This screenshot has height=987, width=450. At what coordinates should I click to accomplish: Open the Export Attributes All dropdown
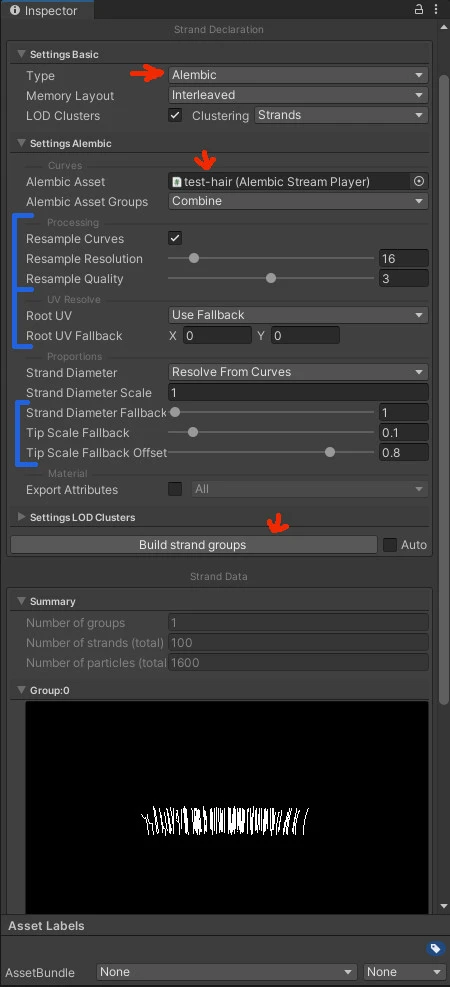310,489
